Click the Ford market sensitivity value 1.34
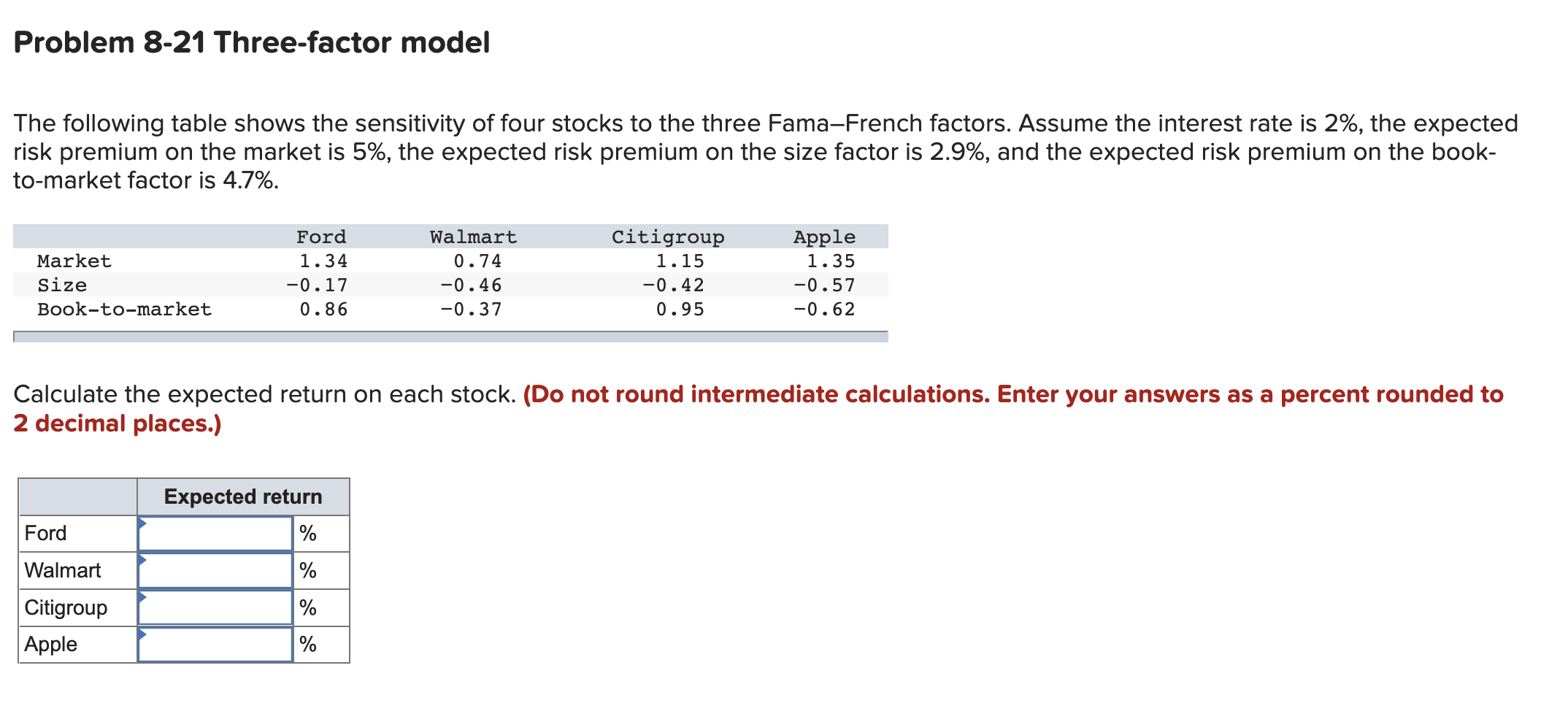This screenshot has width=1568, height=714. pos(324,261)
